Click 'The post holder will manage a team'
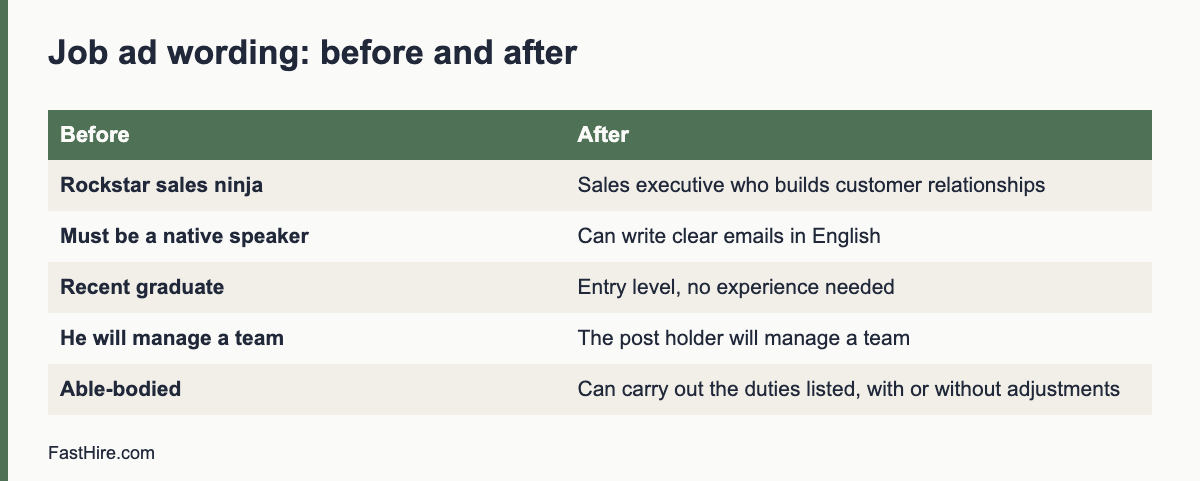The height and width of the screenshot is (481, 1200). click(x=744, y=338)
